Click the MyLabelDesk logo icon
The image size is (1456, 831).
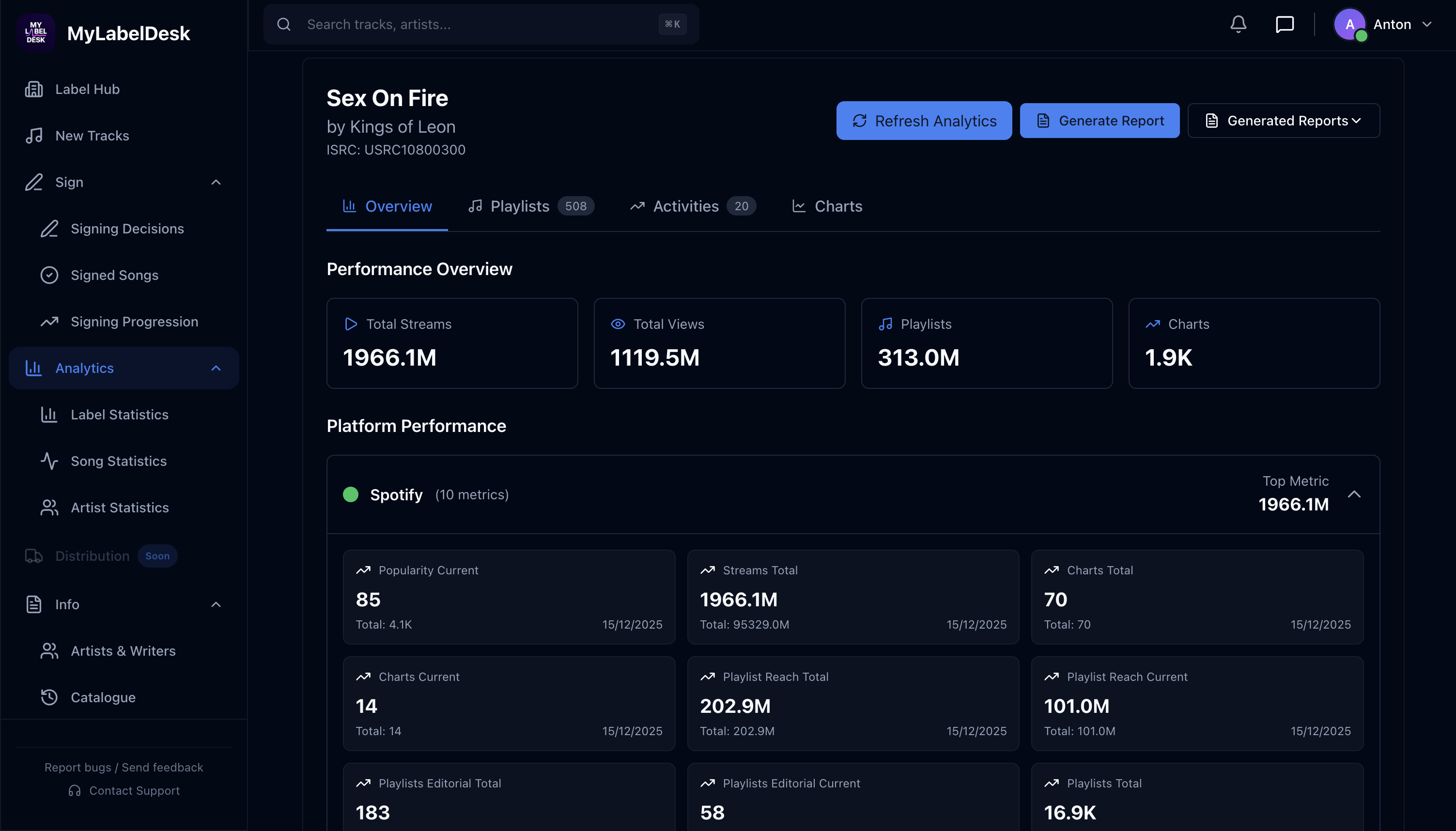click(35, 32)
